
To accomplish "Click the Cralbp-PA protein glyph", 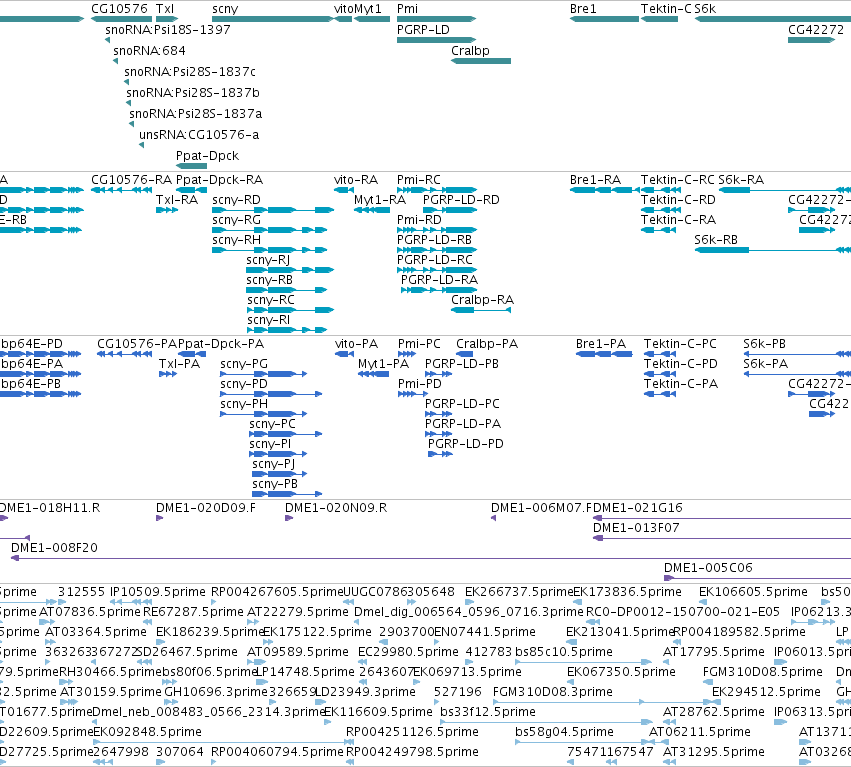I will (465, 354).
